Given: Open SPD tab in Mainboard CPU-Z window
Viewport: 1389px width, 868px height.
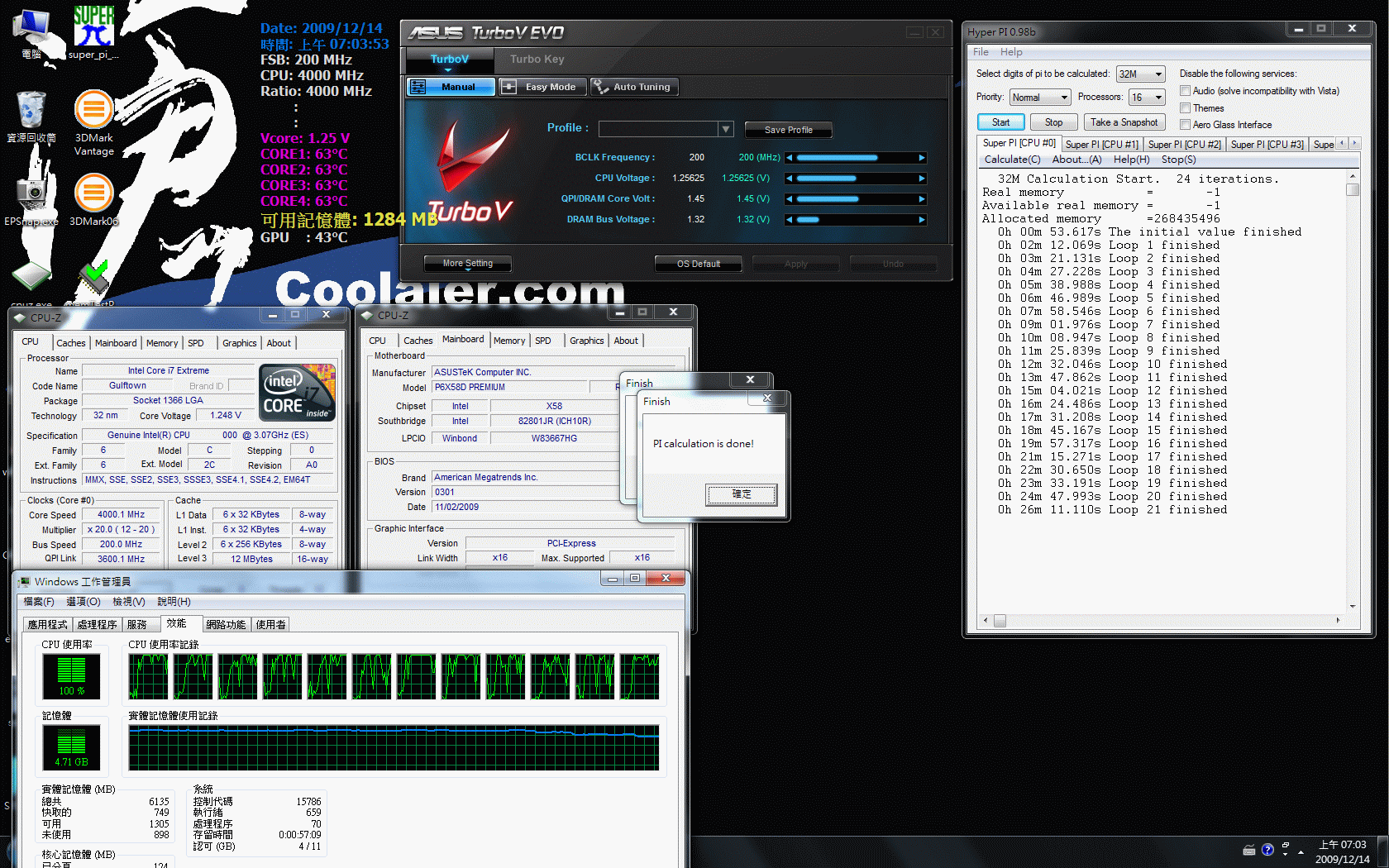Looking at the screenshot, I should click(543, 341).
